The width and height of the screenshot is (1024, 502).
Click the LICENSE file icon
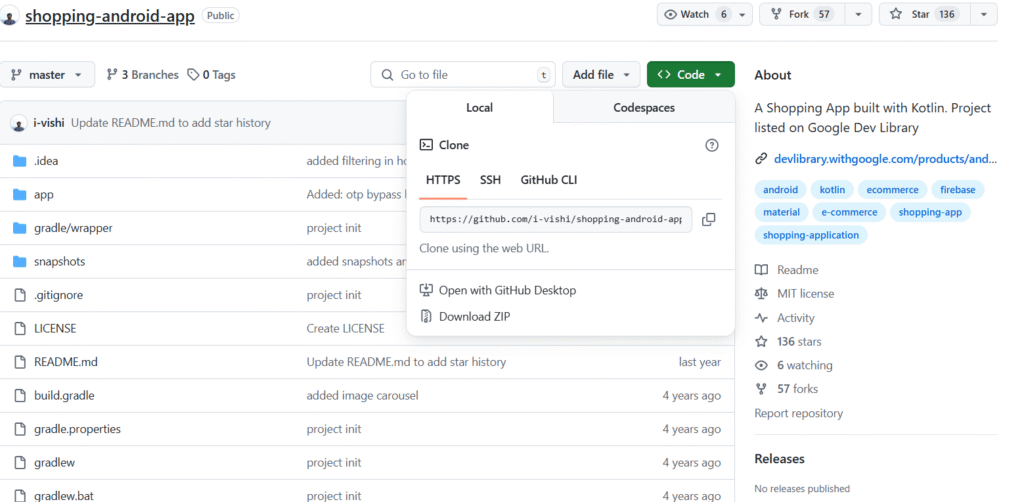(20, 328)
